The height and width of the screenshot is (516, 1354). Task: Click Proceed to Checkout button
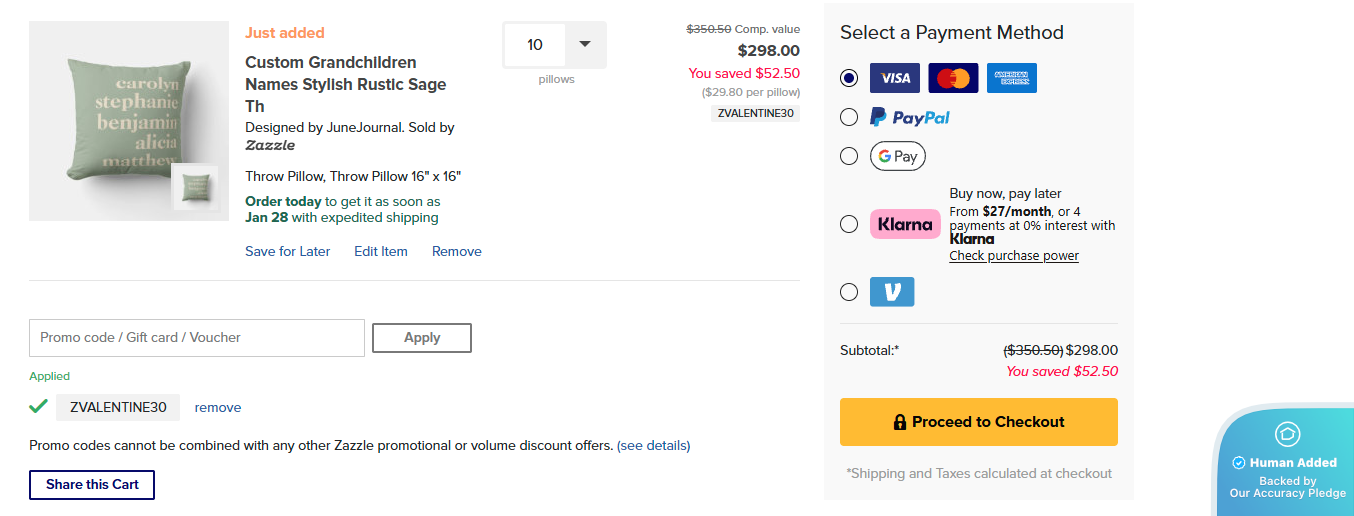[978, 422]
